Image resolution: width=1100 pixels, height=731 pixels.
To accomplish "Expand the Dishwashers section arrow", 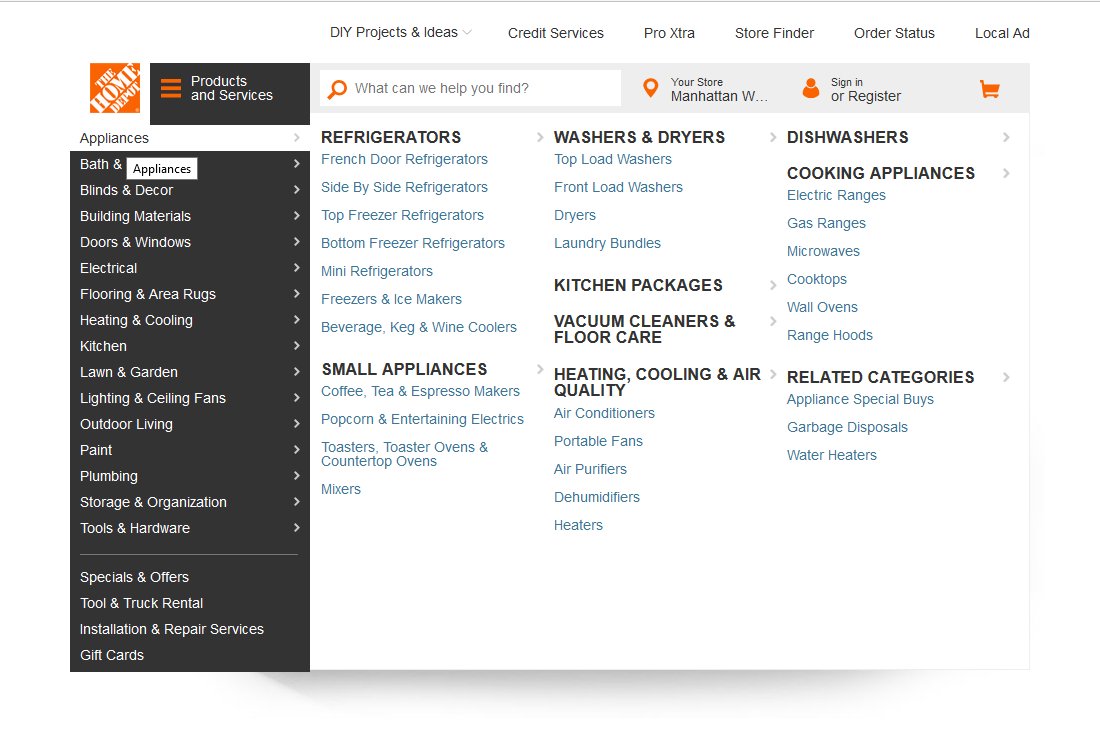I will coord(1007,137).
